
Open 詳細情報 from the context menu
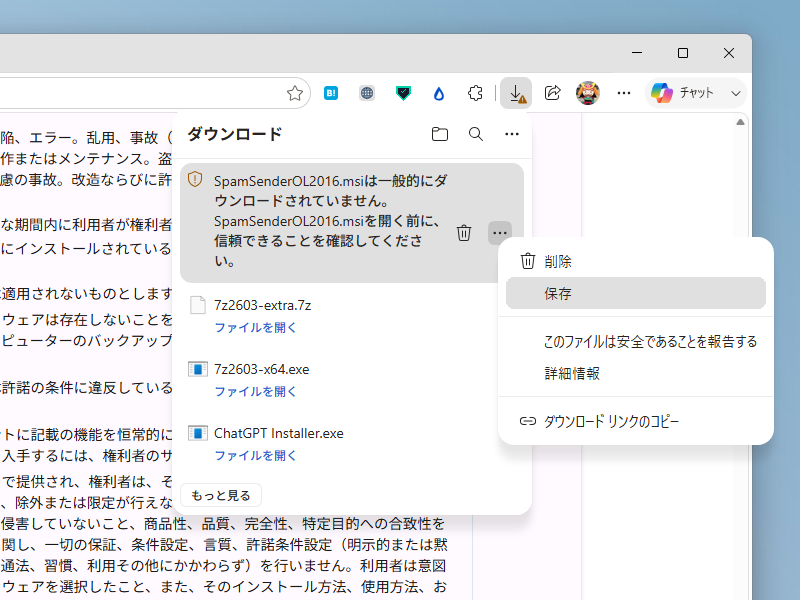(x=635, y=373)
